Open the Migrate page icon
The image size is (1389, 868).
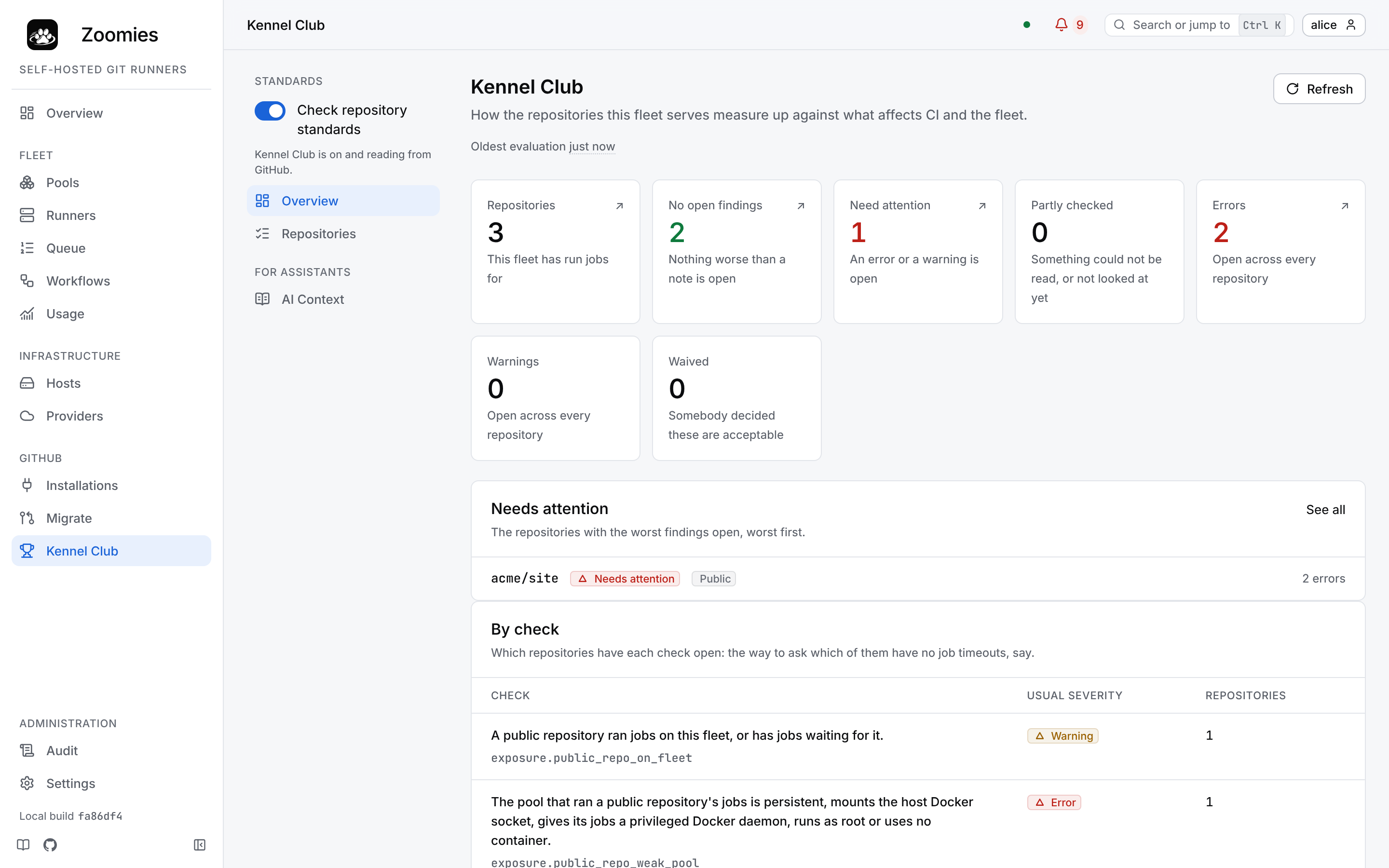[x=27, y=518]
